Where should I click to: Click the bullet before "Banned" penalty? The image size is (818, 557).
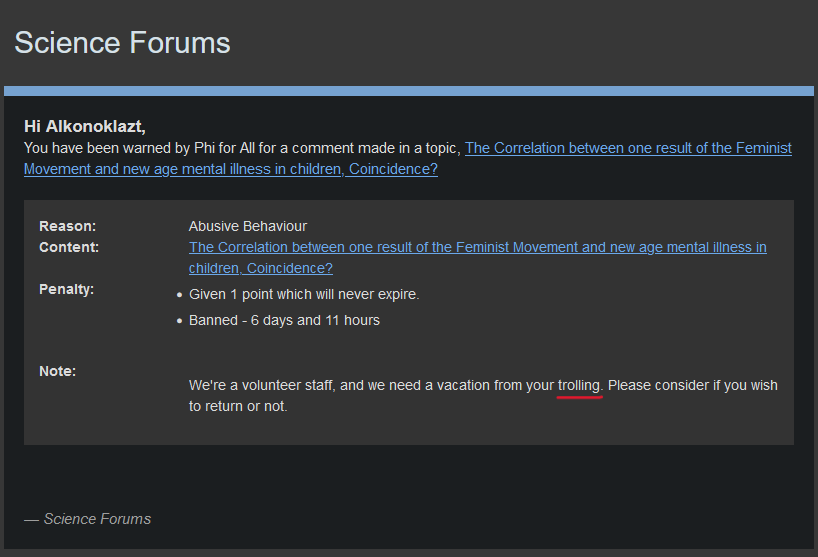click(179, 322)
